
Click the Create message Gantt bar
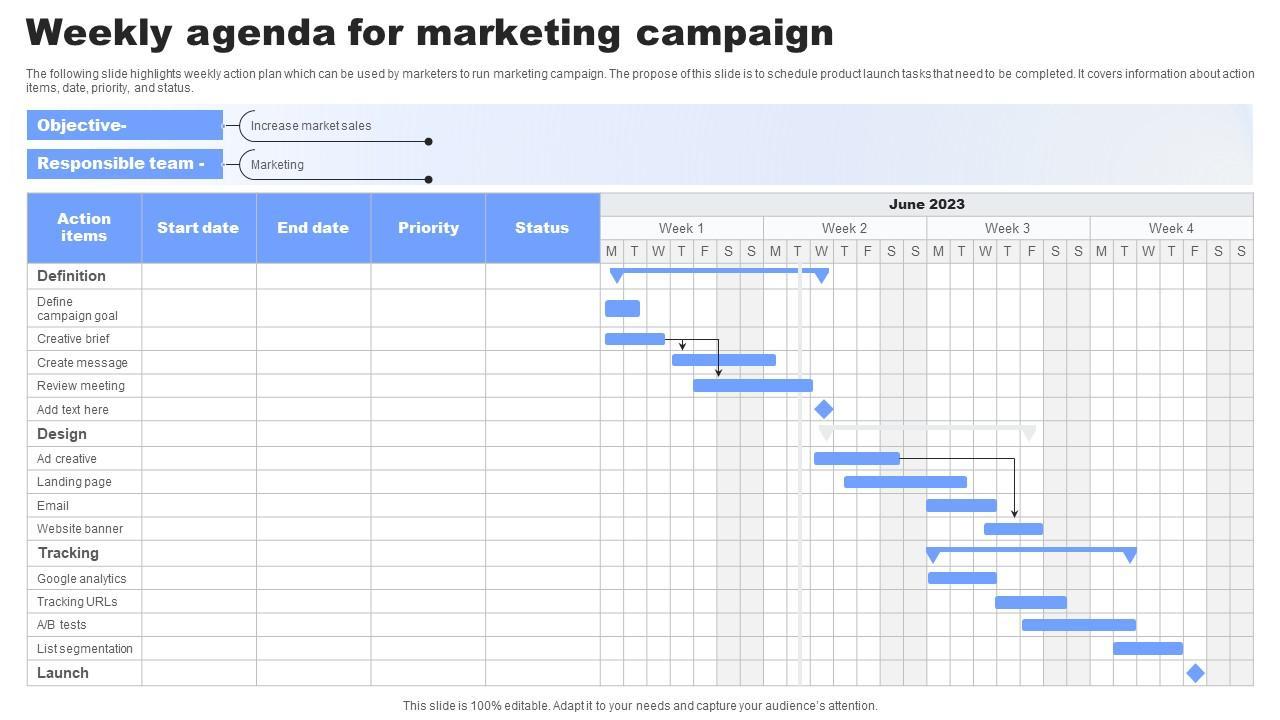pyautogui.click(x=723, y=360)
